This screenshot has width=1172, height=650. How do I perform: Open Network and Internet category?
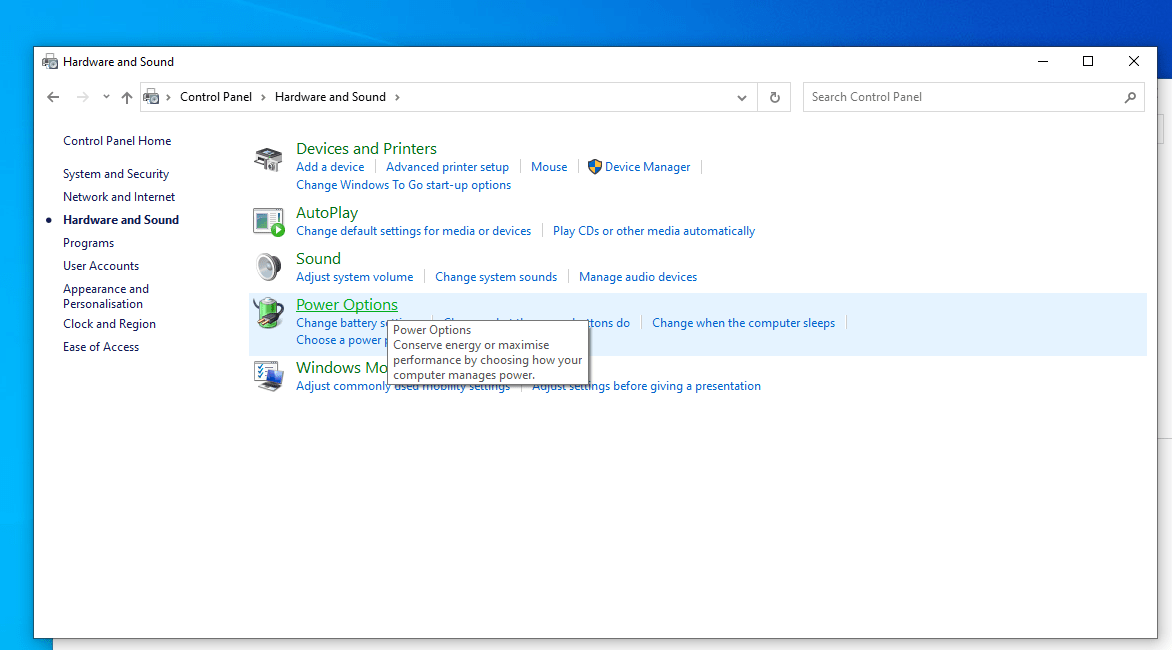(x=119, y=196)
